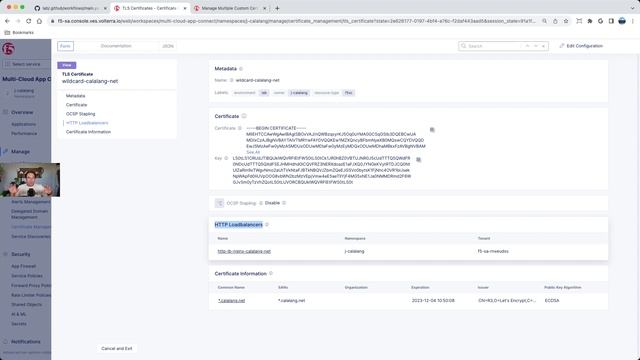Open Notifications in the sidebar
The height and width of the screenshot is (360, 640).
pyautogui.click(x=25, y=341)
